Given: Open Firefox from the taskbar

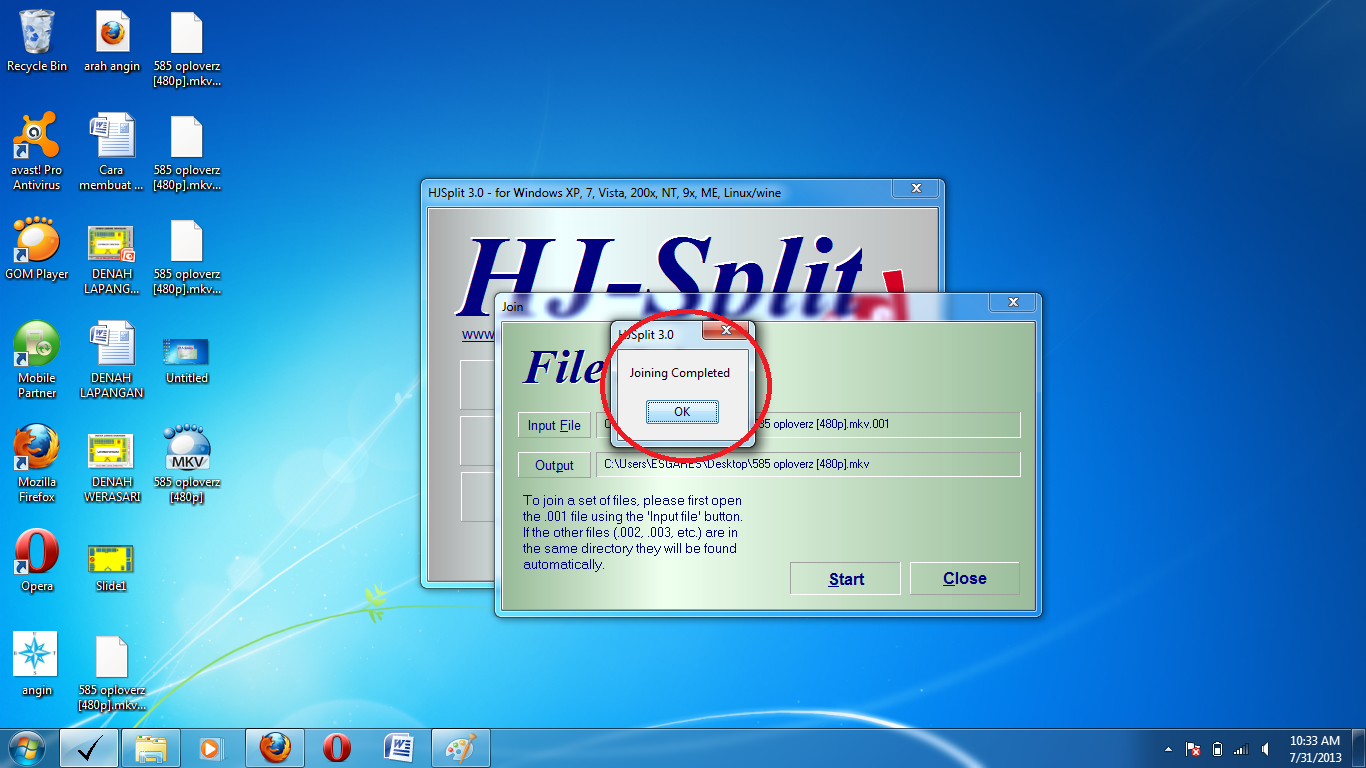Looking at the screenshot, I should click(275, 748).
